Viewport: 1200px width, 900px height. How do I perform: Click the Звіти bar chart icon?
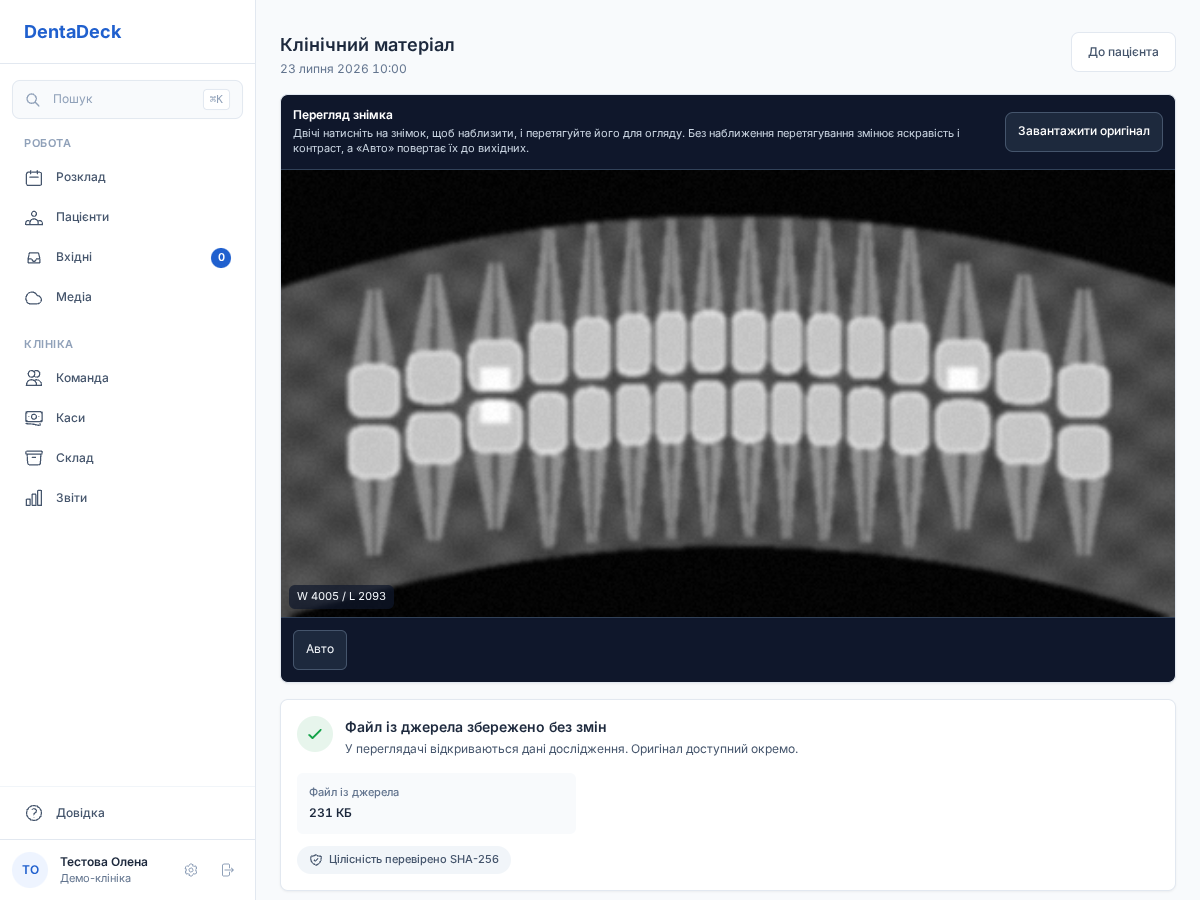(34, 498)
